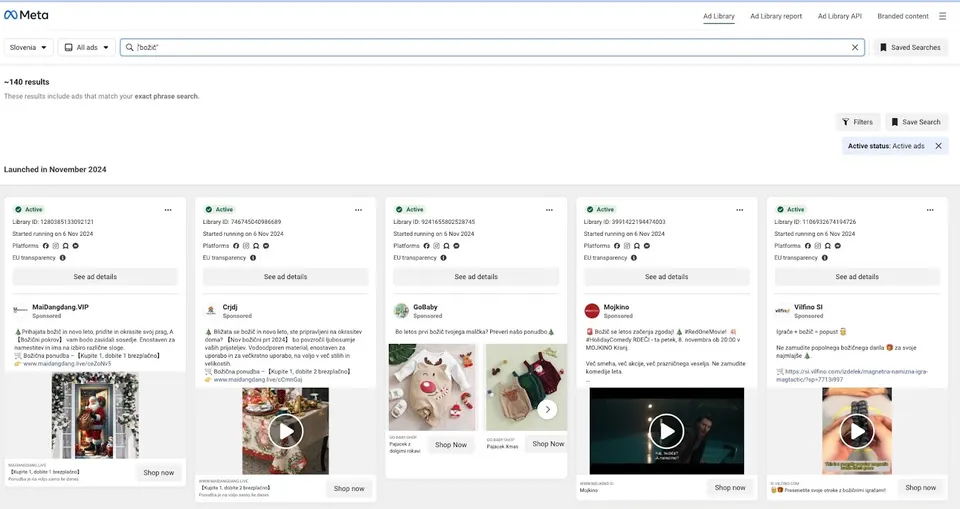Click Library ID 1280385133092121 text
960x509 pixels.
(53, 222)
